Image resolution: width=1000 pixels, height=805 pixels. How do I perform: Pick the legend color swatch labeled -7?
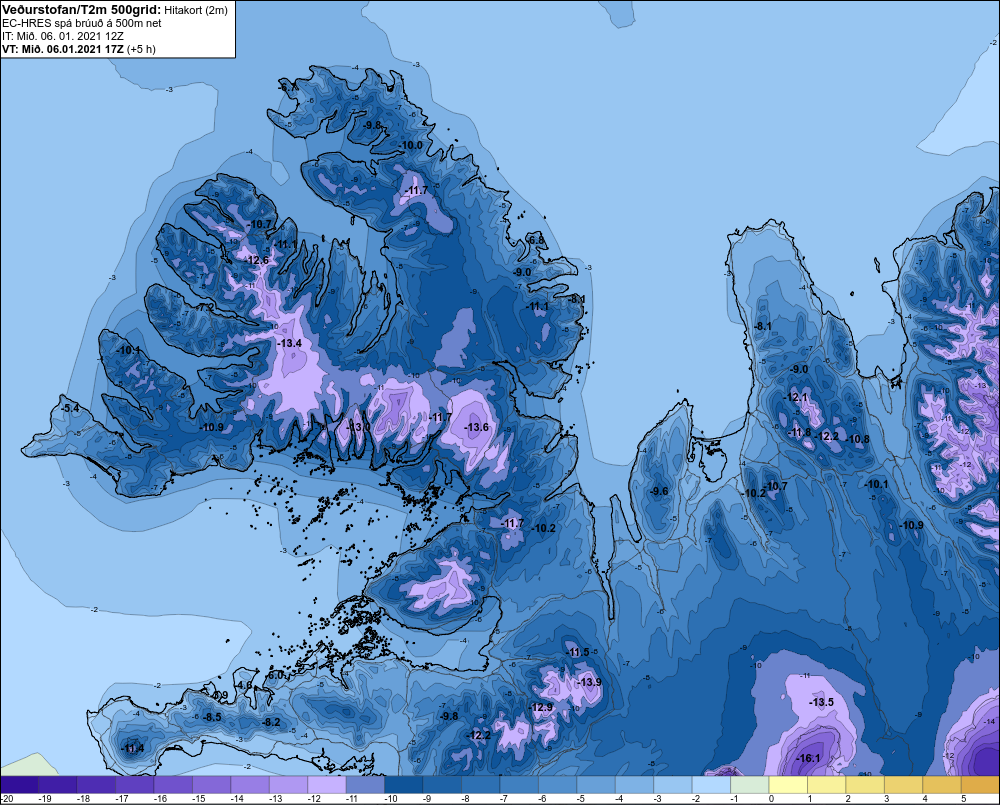[519, 784]
